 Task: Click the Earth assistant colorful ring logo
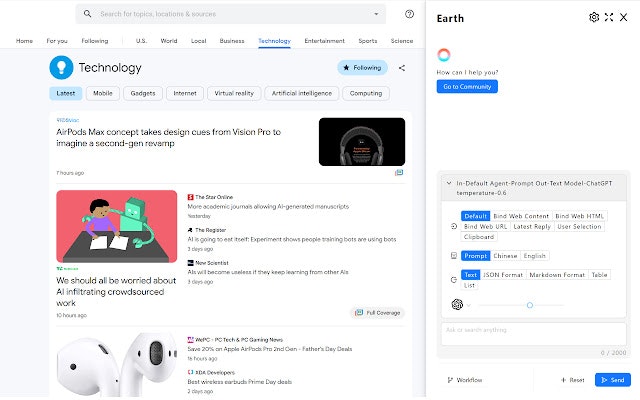[444, 55]
